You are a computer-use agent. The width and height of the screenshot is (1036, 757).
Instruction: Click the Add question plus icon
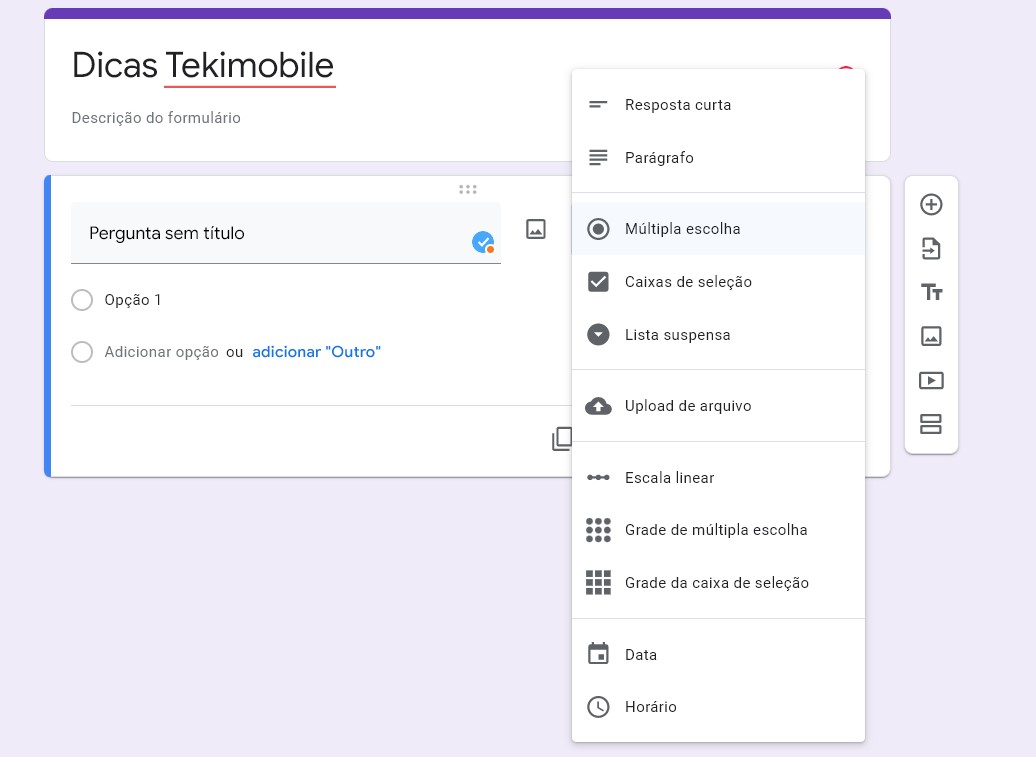pyautogui.click(x=931, y=205)
